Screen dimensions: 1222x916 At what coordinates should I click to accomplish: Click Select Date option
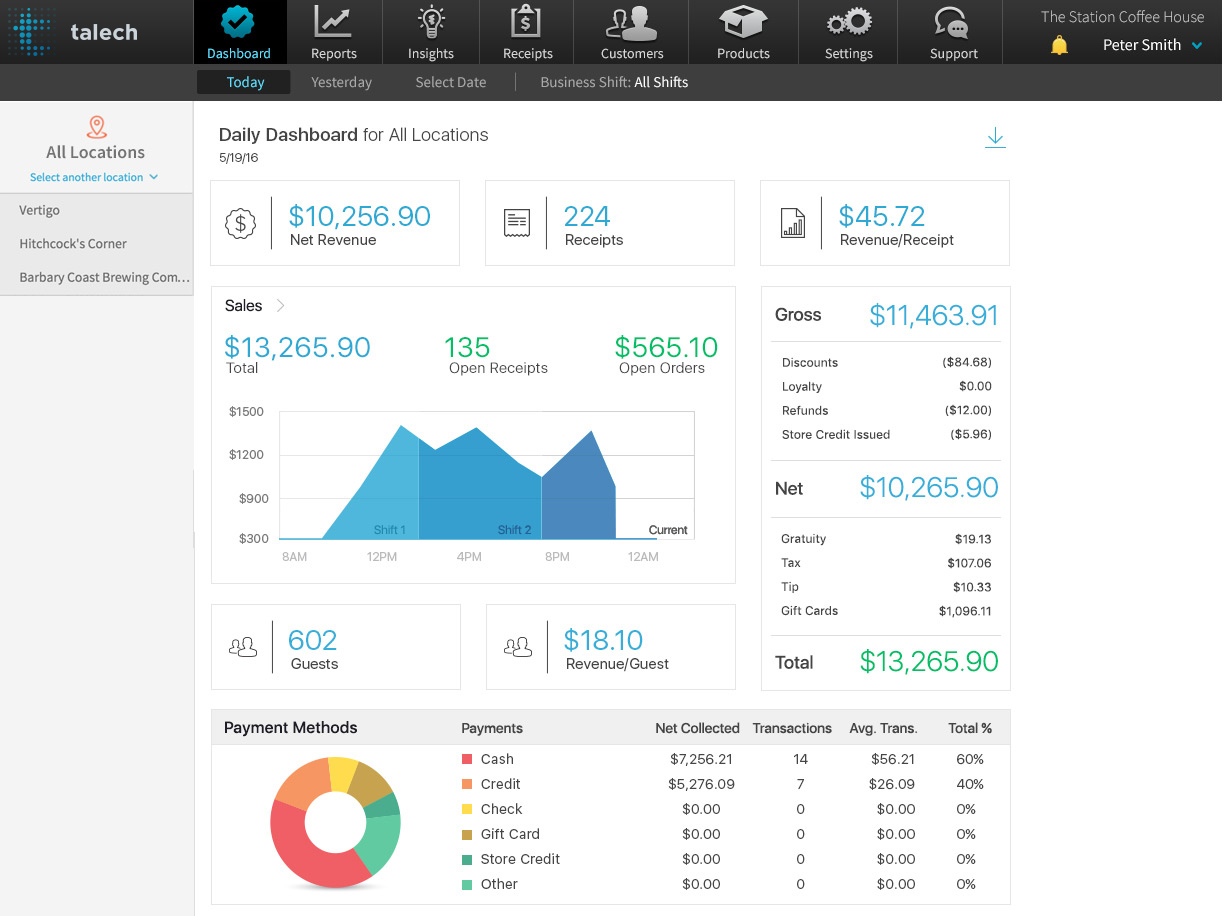click(x=450, y=82)
